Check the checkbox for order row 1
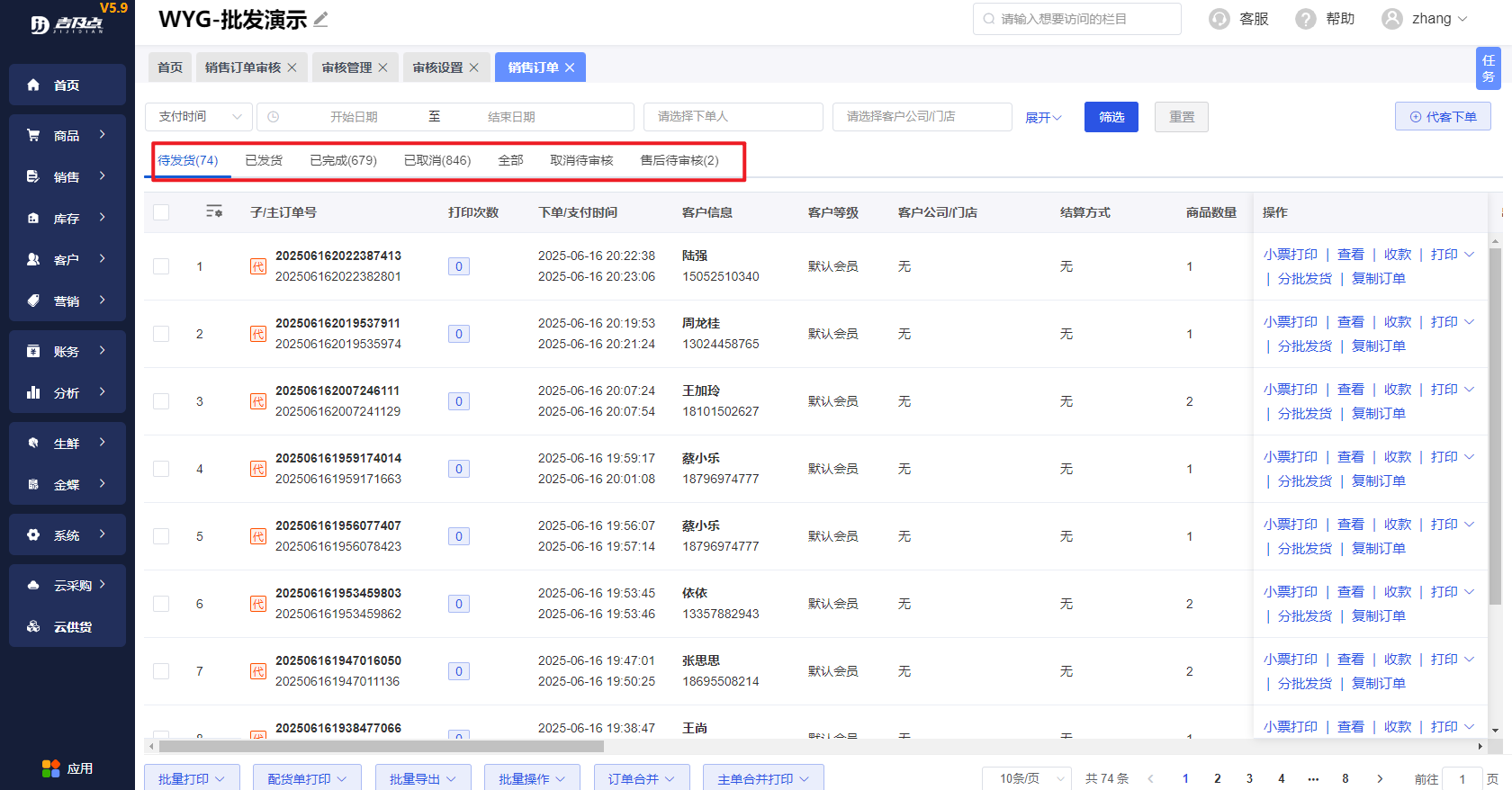The width and height of the screenshot is (1512, 790). [x=161, y=266]
